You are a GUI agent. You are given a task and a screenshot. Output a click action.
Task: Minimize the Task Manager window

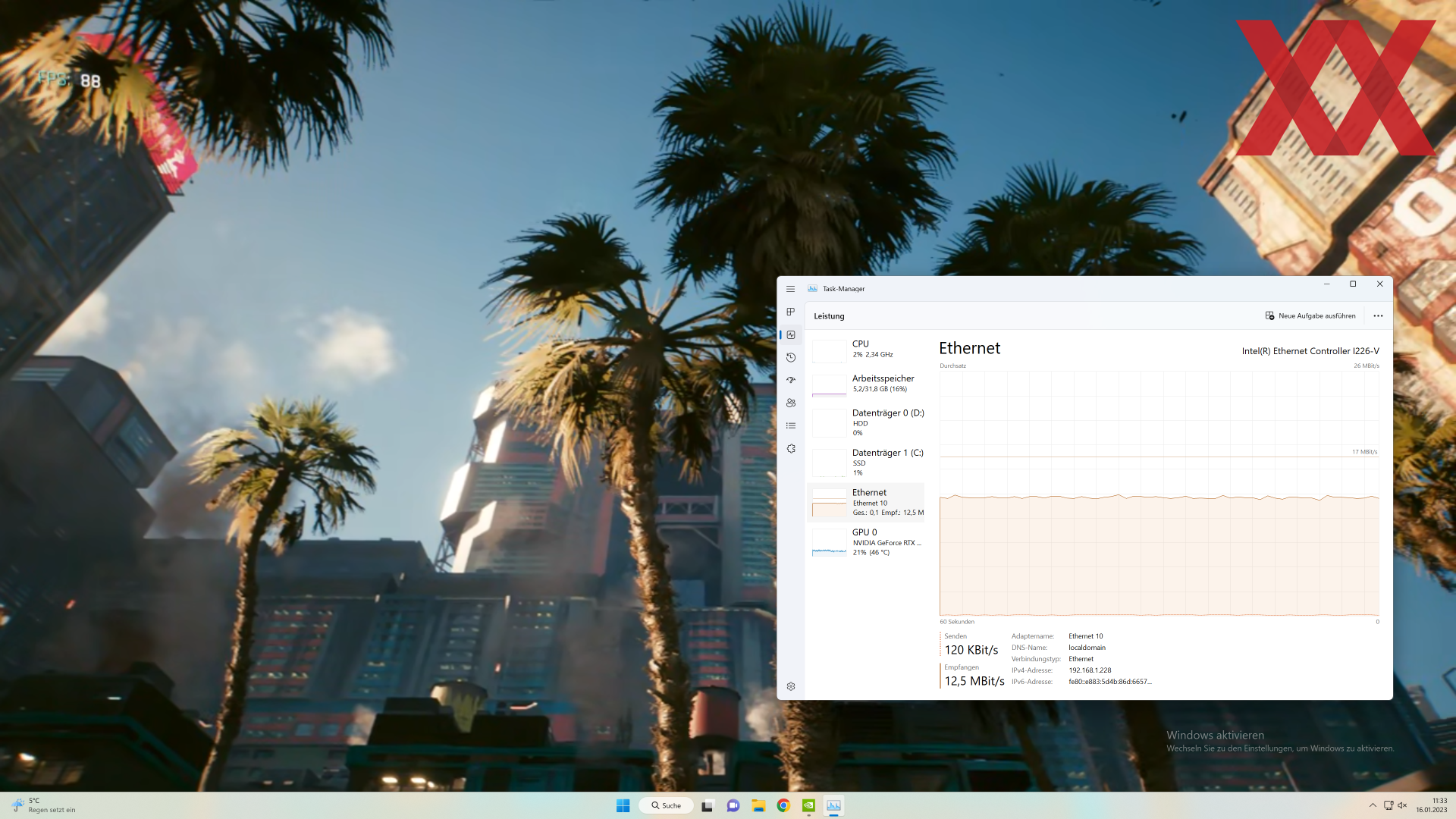1326,284
